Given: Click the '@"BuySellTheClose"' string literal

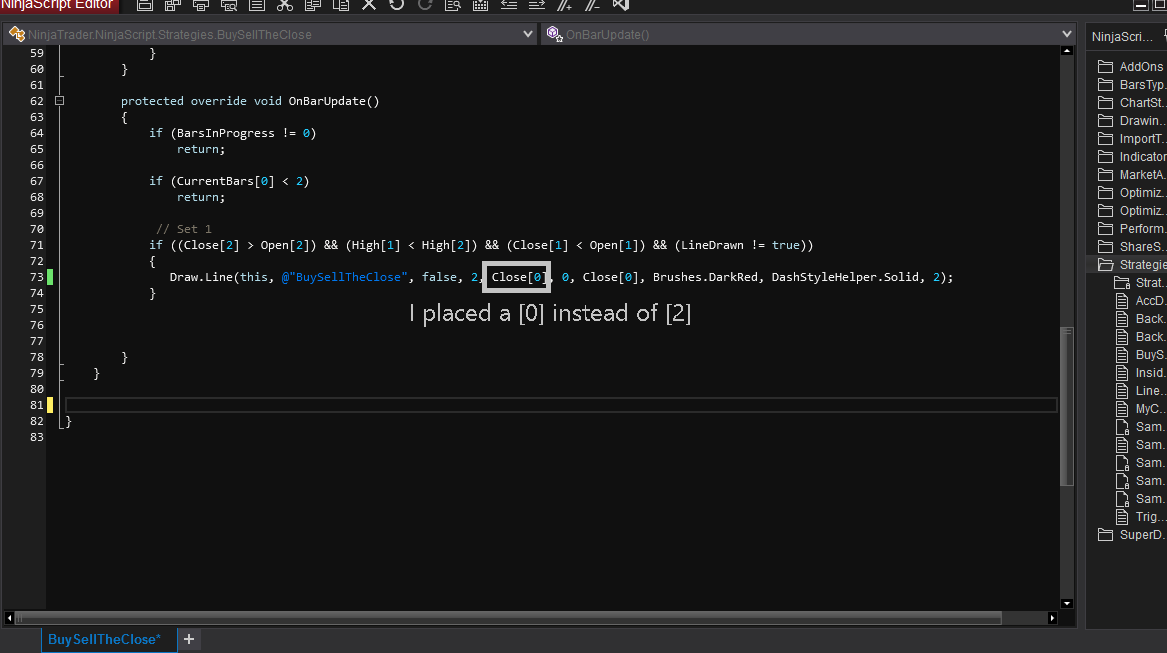Looking at the screenshot, I should 345,277.
